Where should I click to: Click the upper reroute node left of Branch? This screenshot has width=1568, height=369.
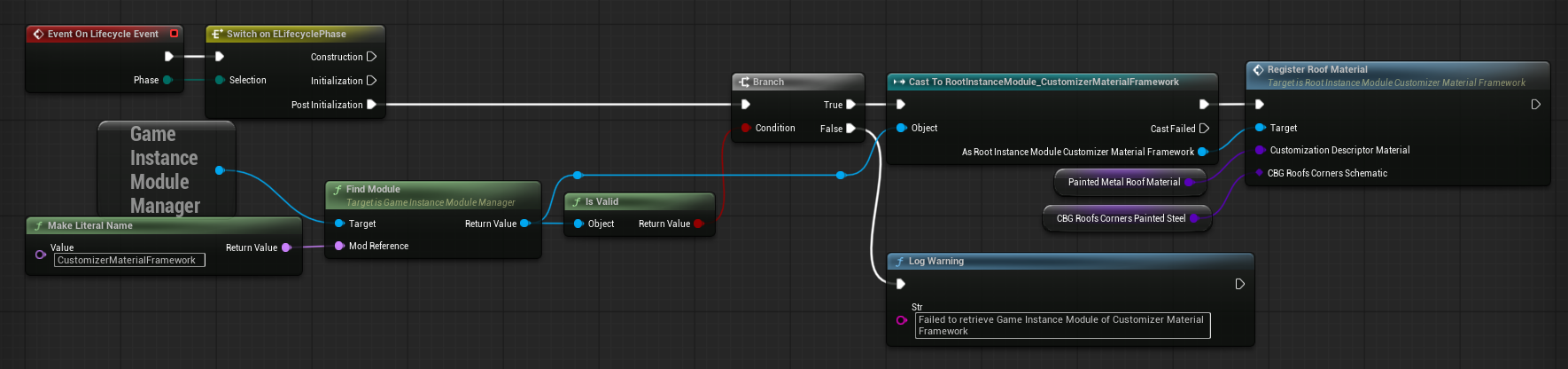pos(578,176)
